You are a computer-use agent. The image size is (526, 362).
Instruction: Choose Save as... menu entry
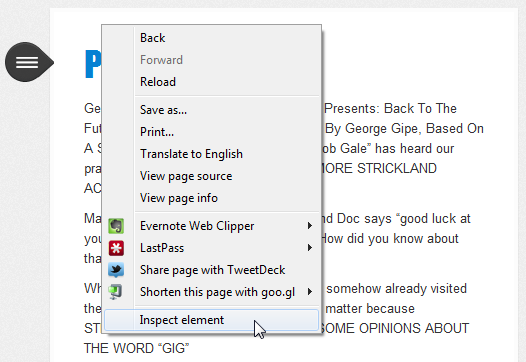tap(211, 110)
